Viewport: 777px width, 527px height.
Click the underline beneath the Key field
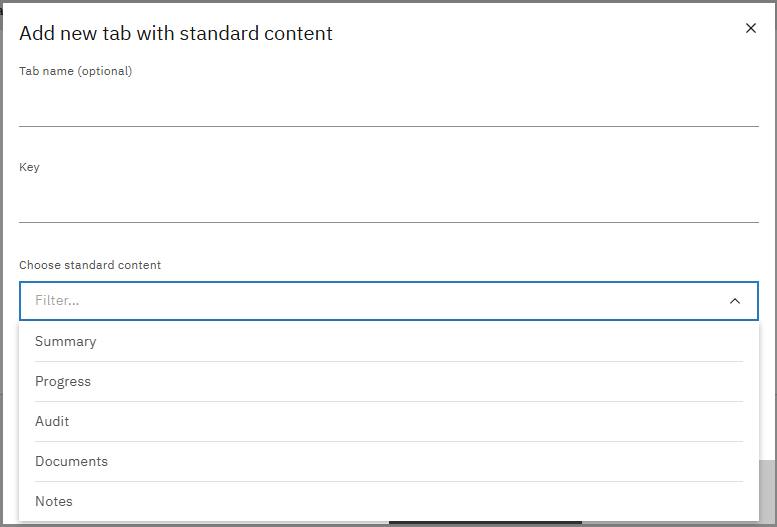coord(388,222)
